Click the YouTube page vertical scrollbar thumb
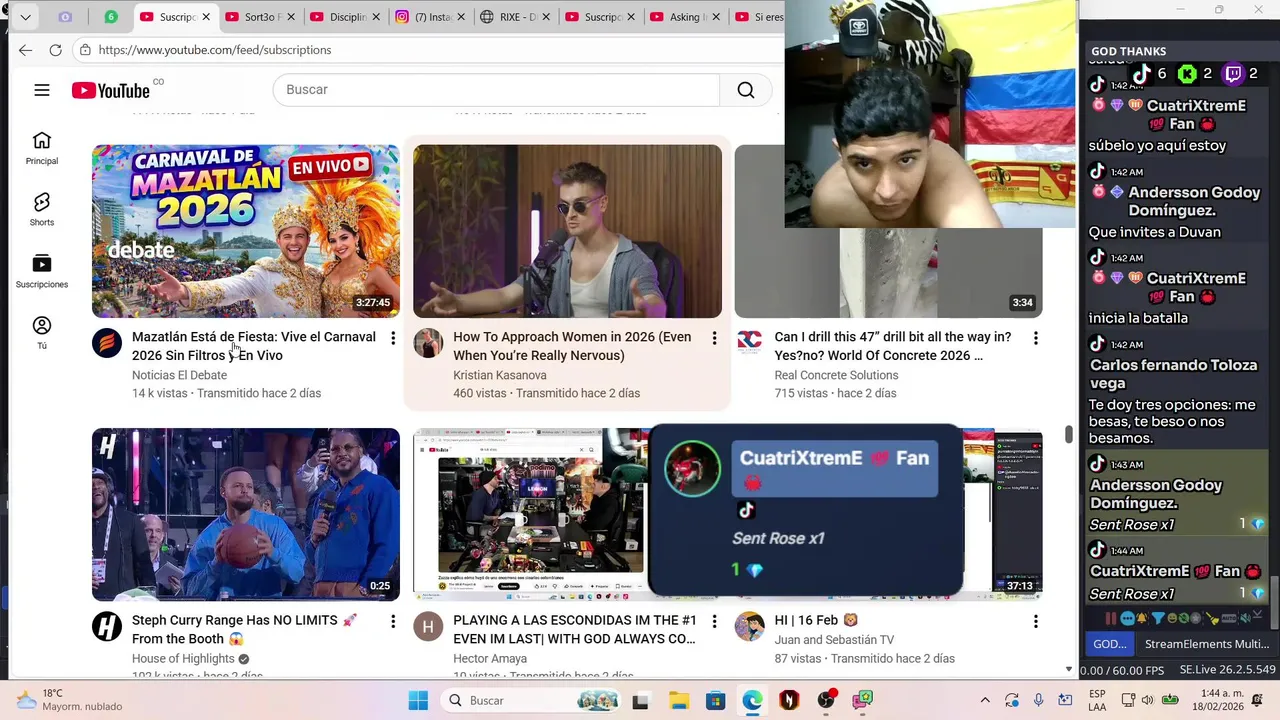Viewport: 1280px width, 720px height. pos(1069,433)
